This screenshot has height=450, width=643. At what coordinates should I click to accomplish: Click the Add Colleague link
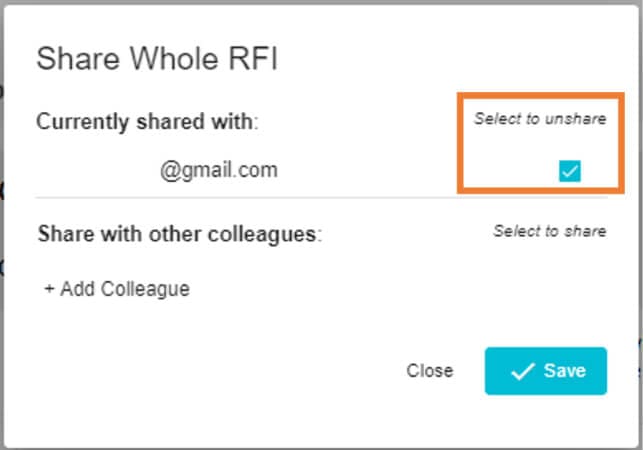point(117,290)
